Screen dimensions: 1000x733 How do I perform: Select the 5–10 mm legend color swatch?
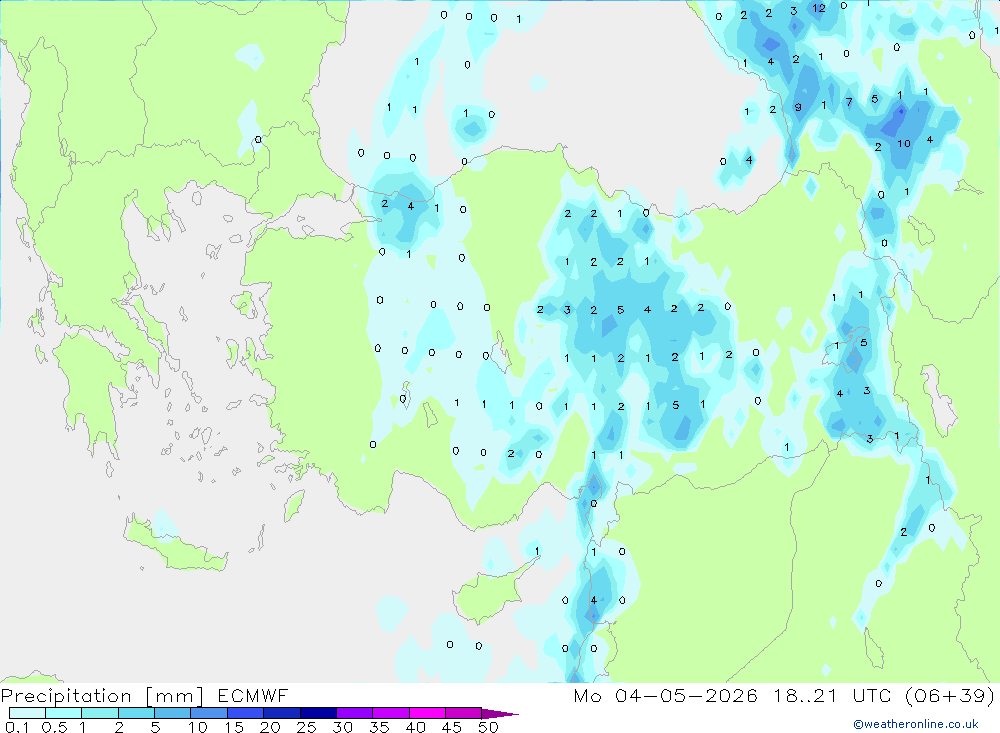(173, 713)
